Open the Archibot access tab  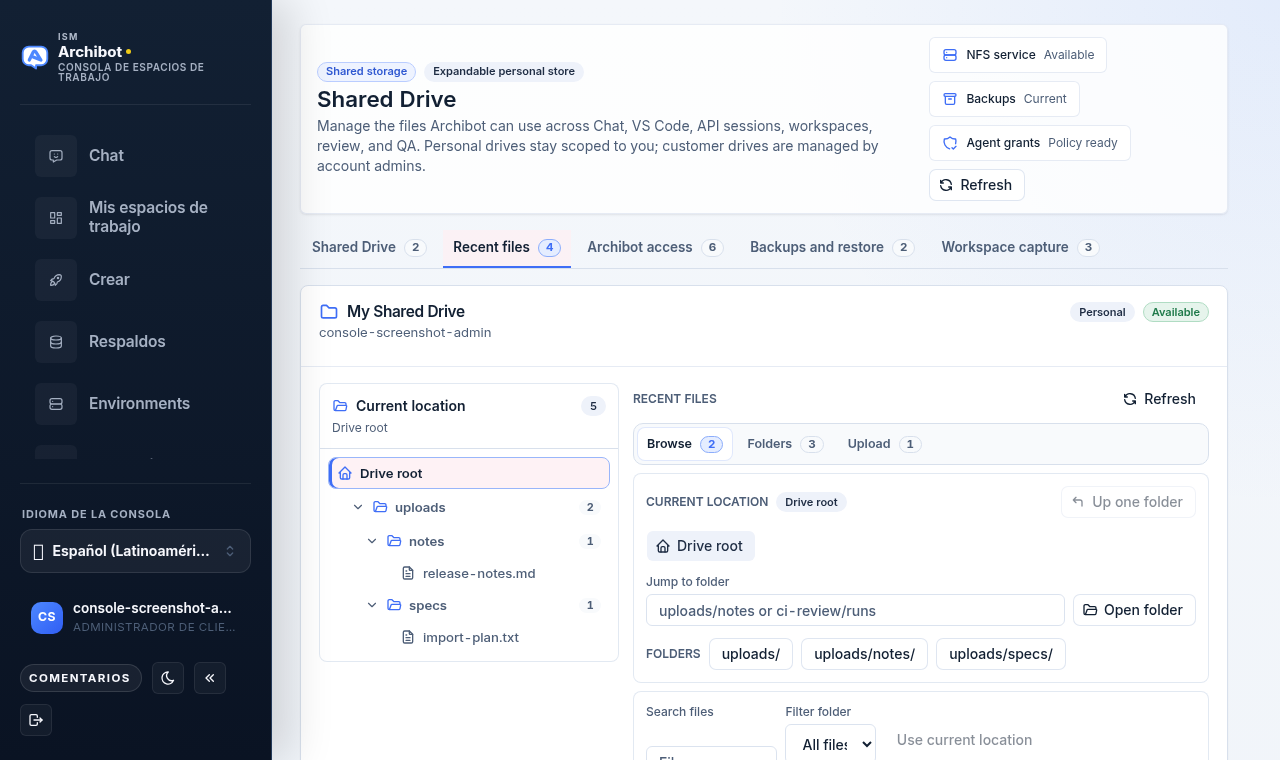(x=655, y=247)
